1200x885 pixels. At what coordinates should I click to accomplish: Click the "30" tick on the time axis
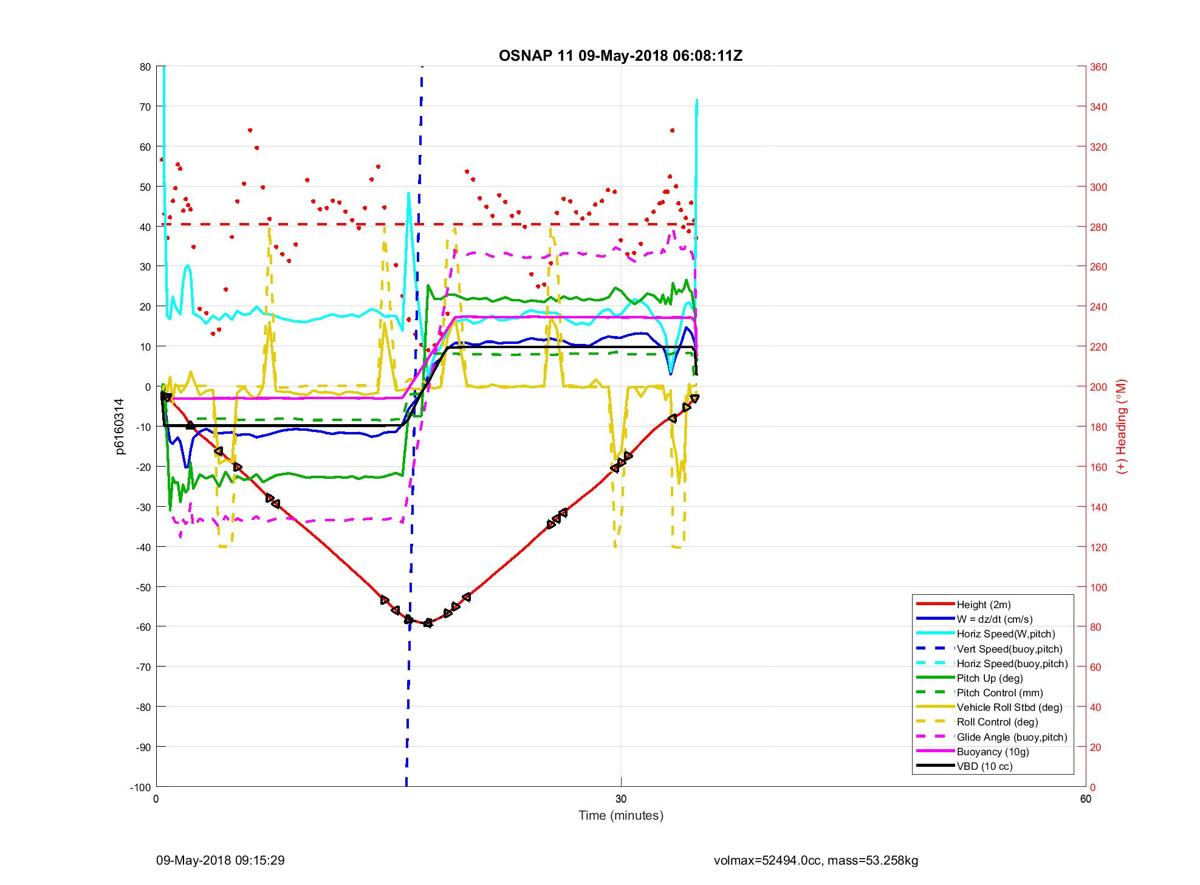[x=621, y=799]
